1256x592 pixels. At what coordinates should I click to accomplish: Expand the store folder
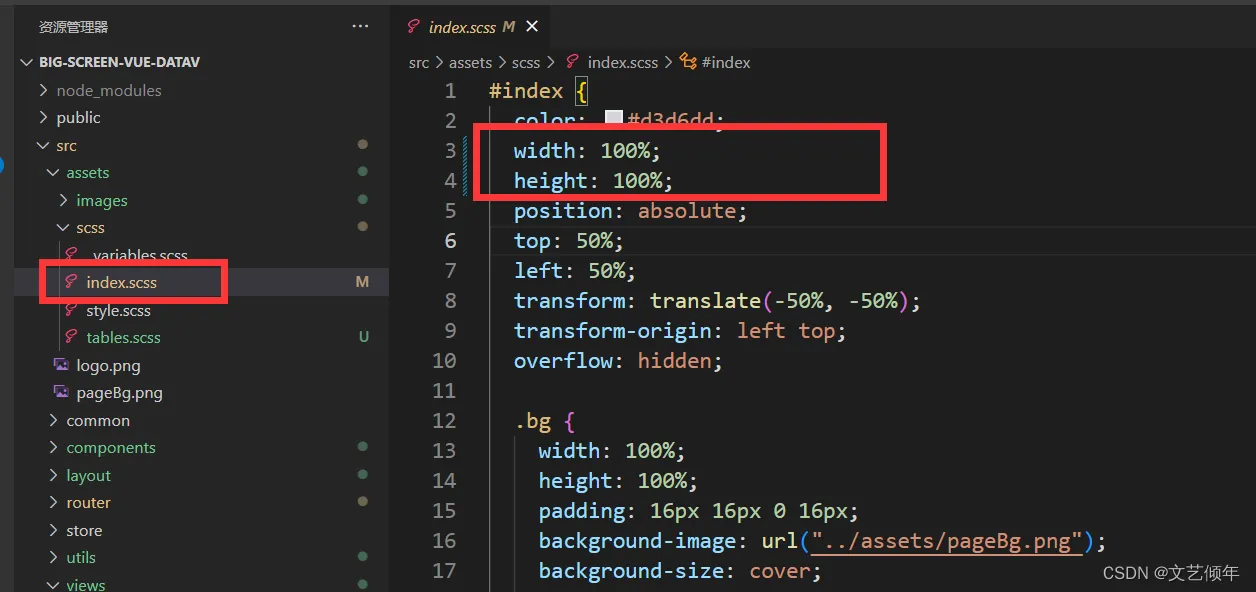84,531
